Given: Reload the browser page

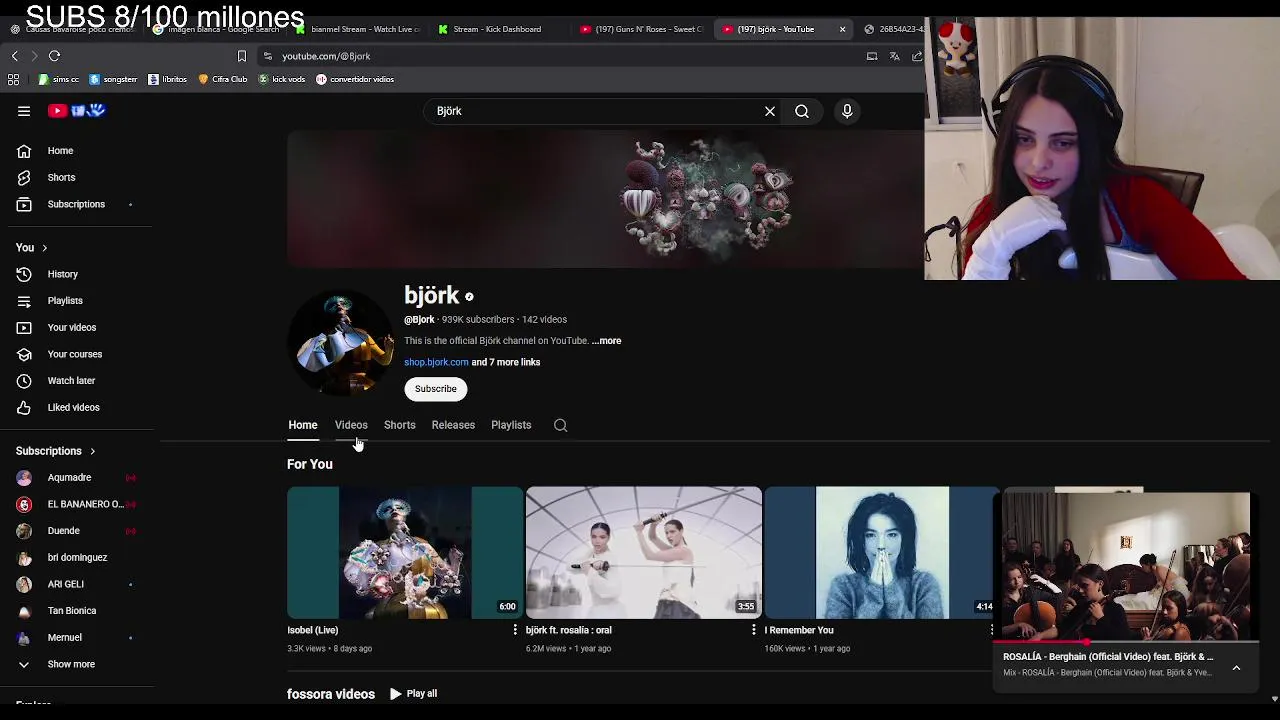Looking at the screenshot, I should pos(55,56).
